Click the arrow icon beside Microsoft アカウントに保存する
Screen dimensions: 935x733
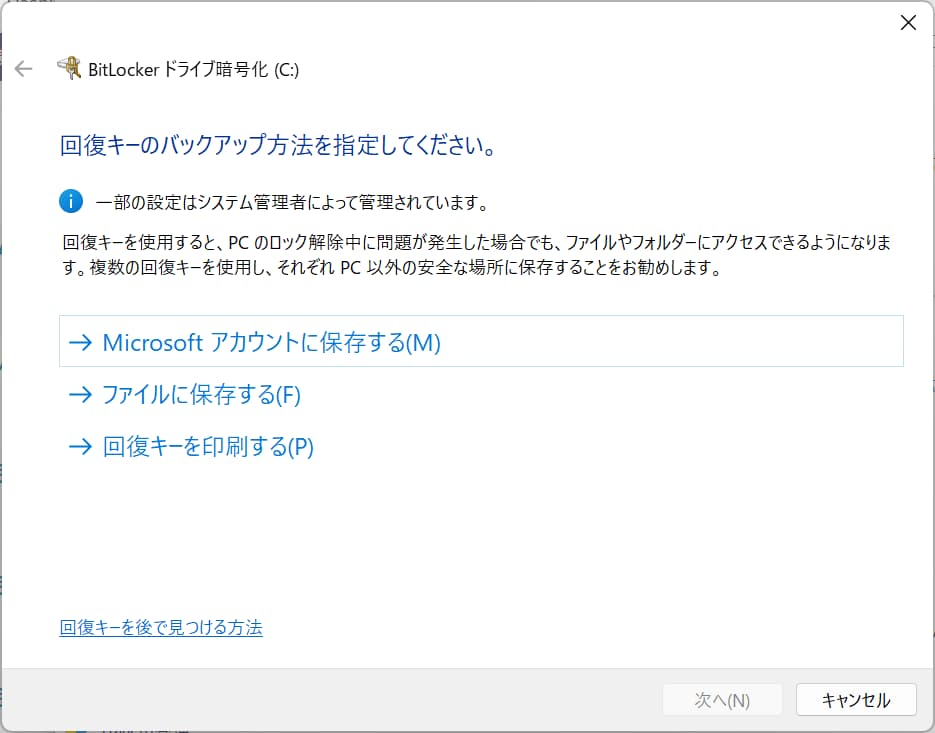pyautogui.click(x=80, y=341)
